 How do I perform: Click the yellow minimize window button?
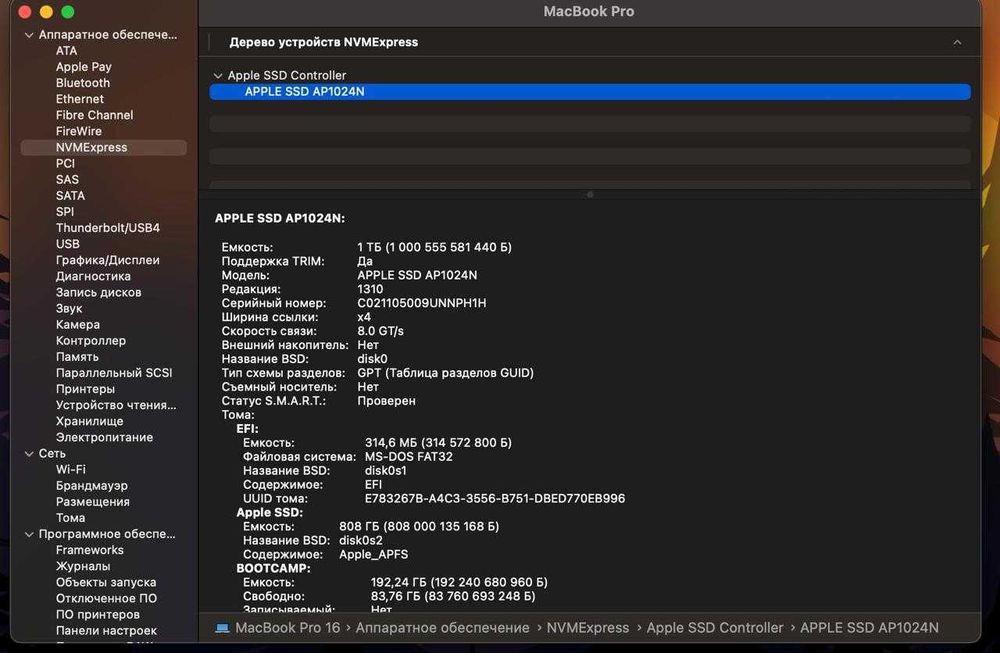tap(46, 11)
